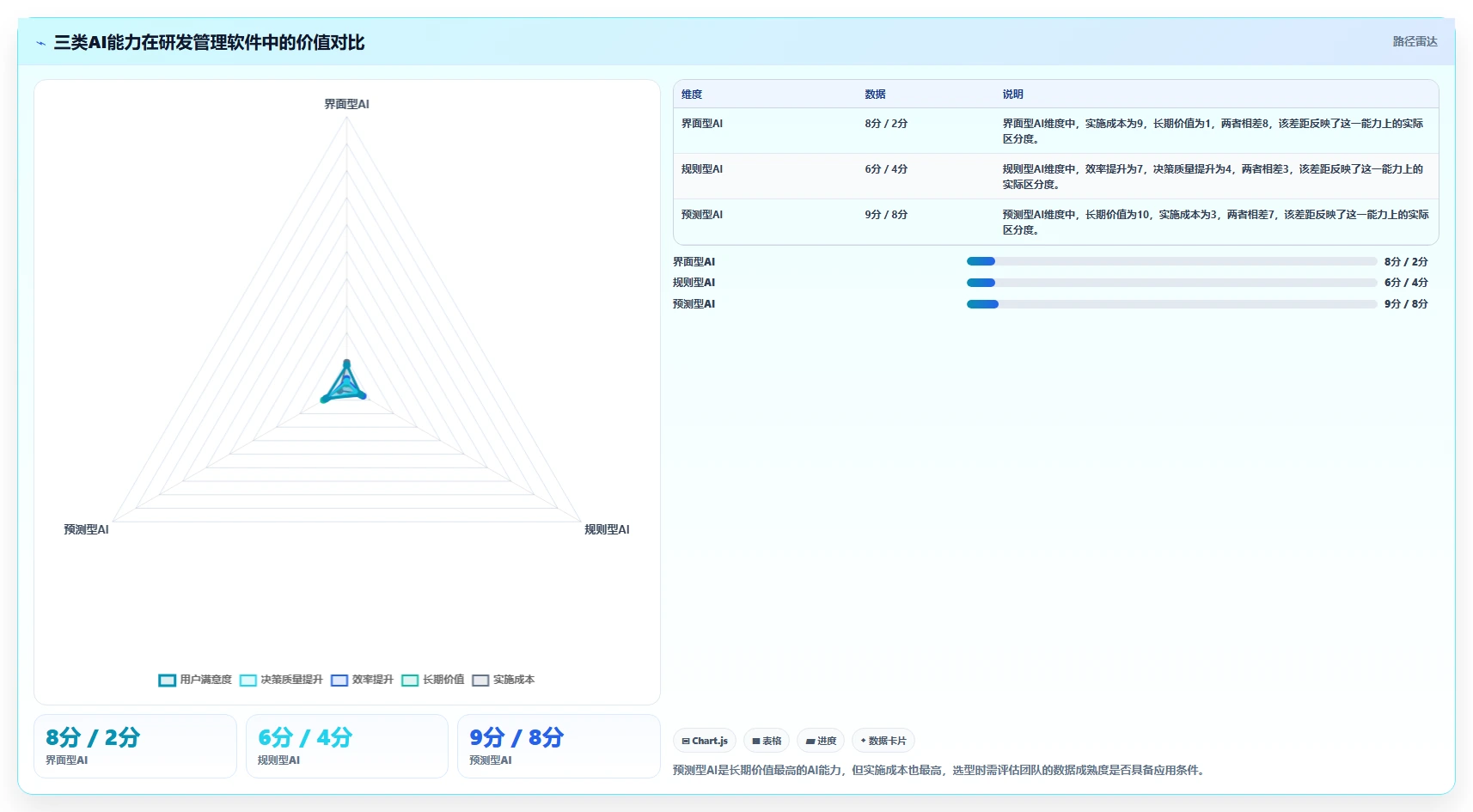
Task: Select the 9分 / 8分 预测型AI card
Action: tap(559, 746)
